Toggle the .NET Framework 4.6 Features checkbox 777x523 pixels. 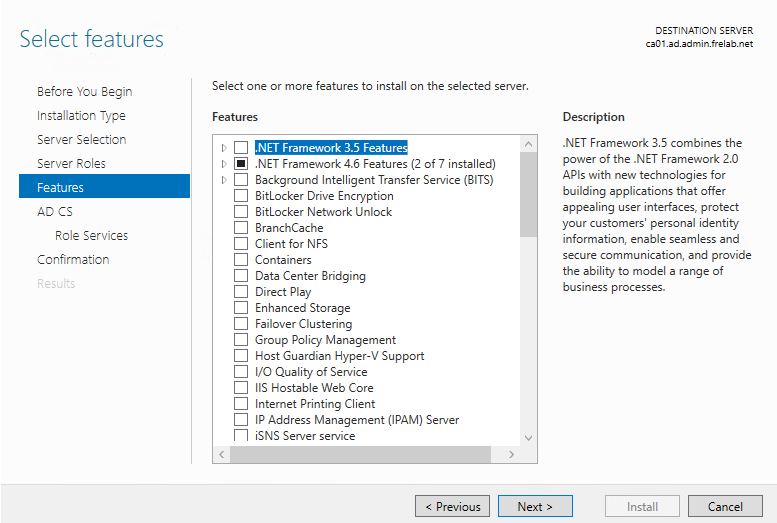pos(240,164)
